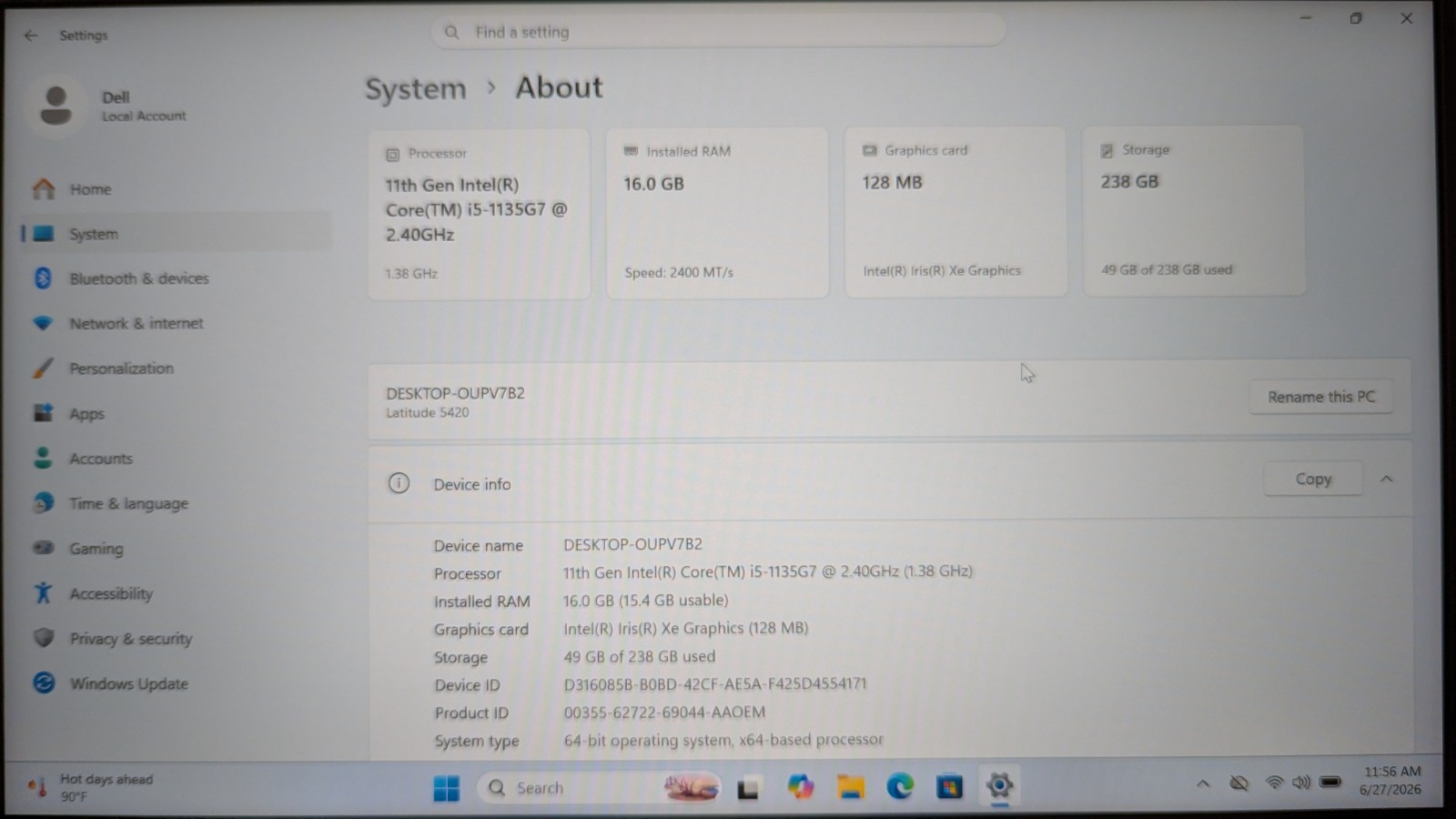Click the '16.0 GB (15.4 GB usable)' text
The width and height of the screenshot is (1456, 819).
645,601
